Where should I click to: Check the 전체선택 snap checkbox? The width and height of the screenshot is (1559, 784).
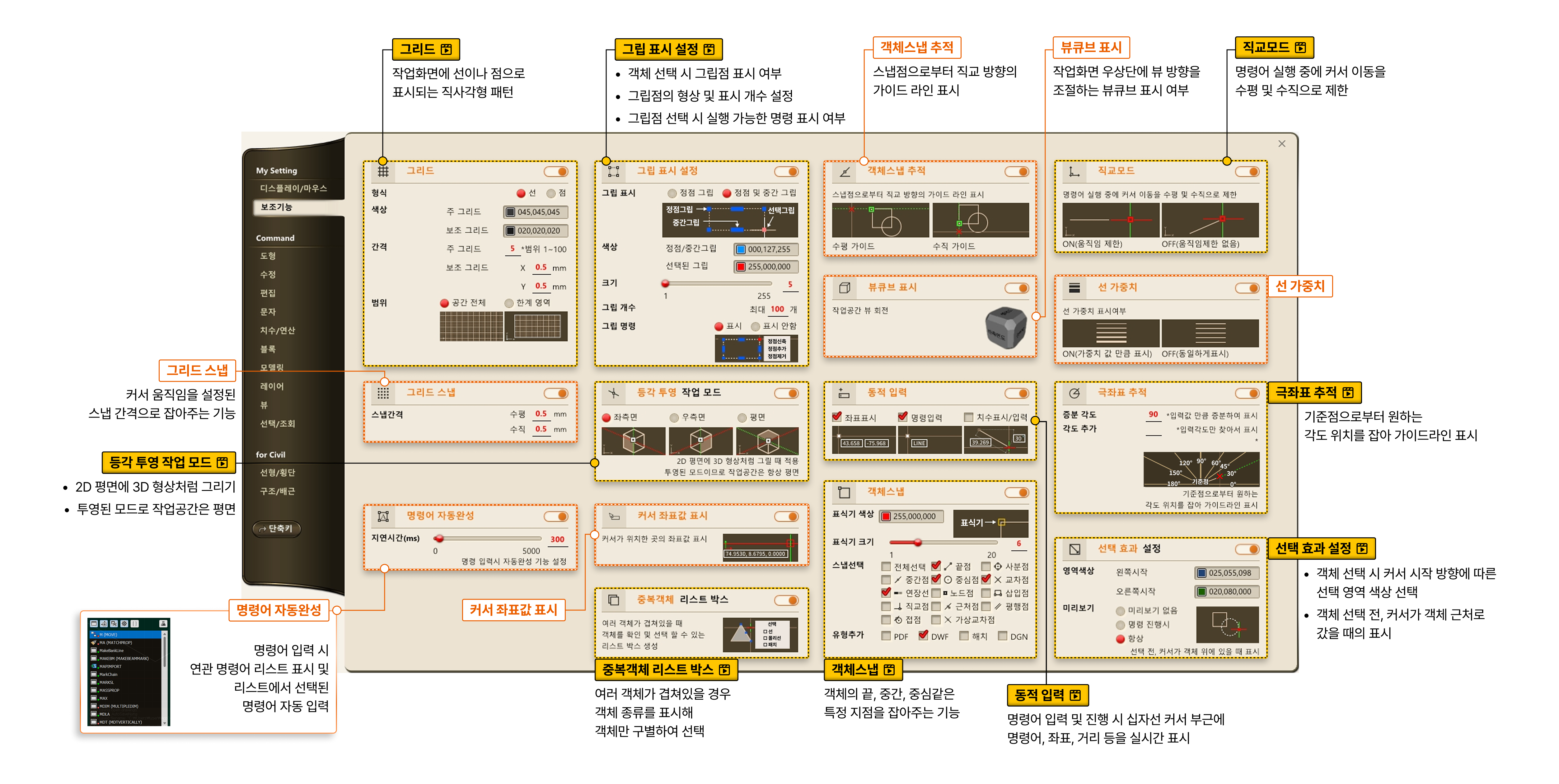(886, 567)
